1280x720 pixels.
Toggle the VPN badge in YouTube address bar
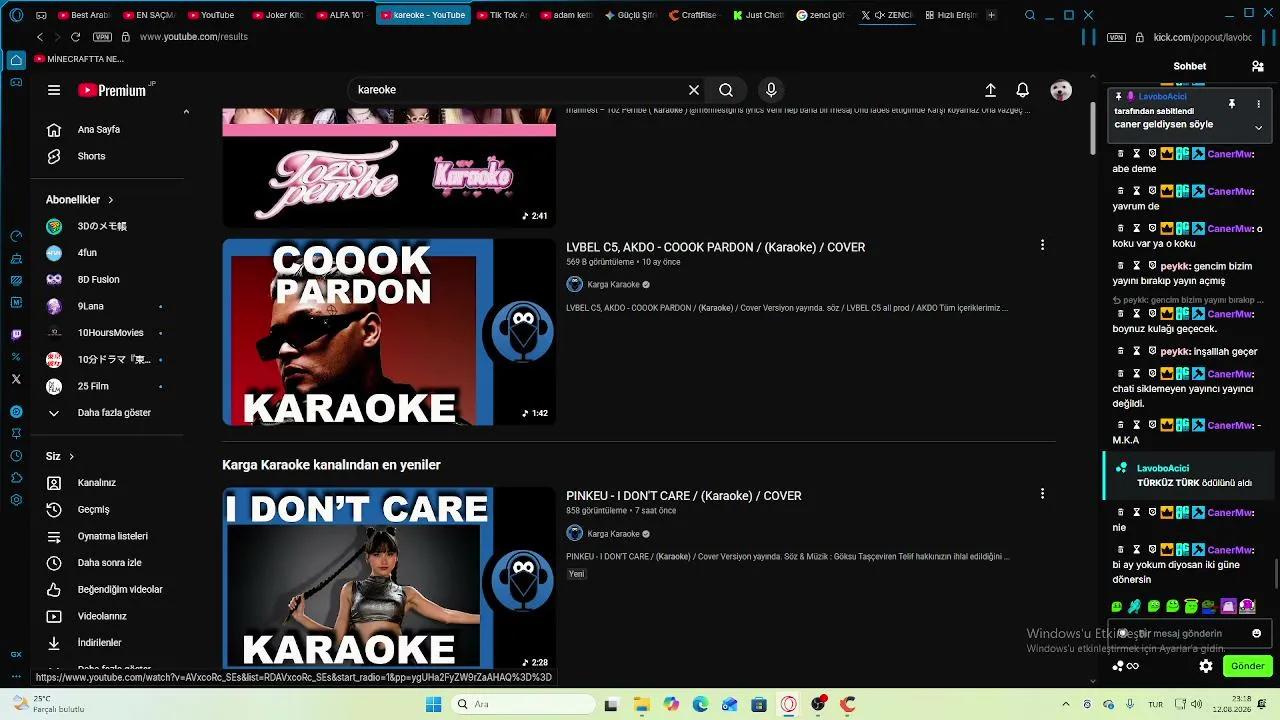pos(102,37)
